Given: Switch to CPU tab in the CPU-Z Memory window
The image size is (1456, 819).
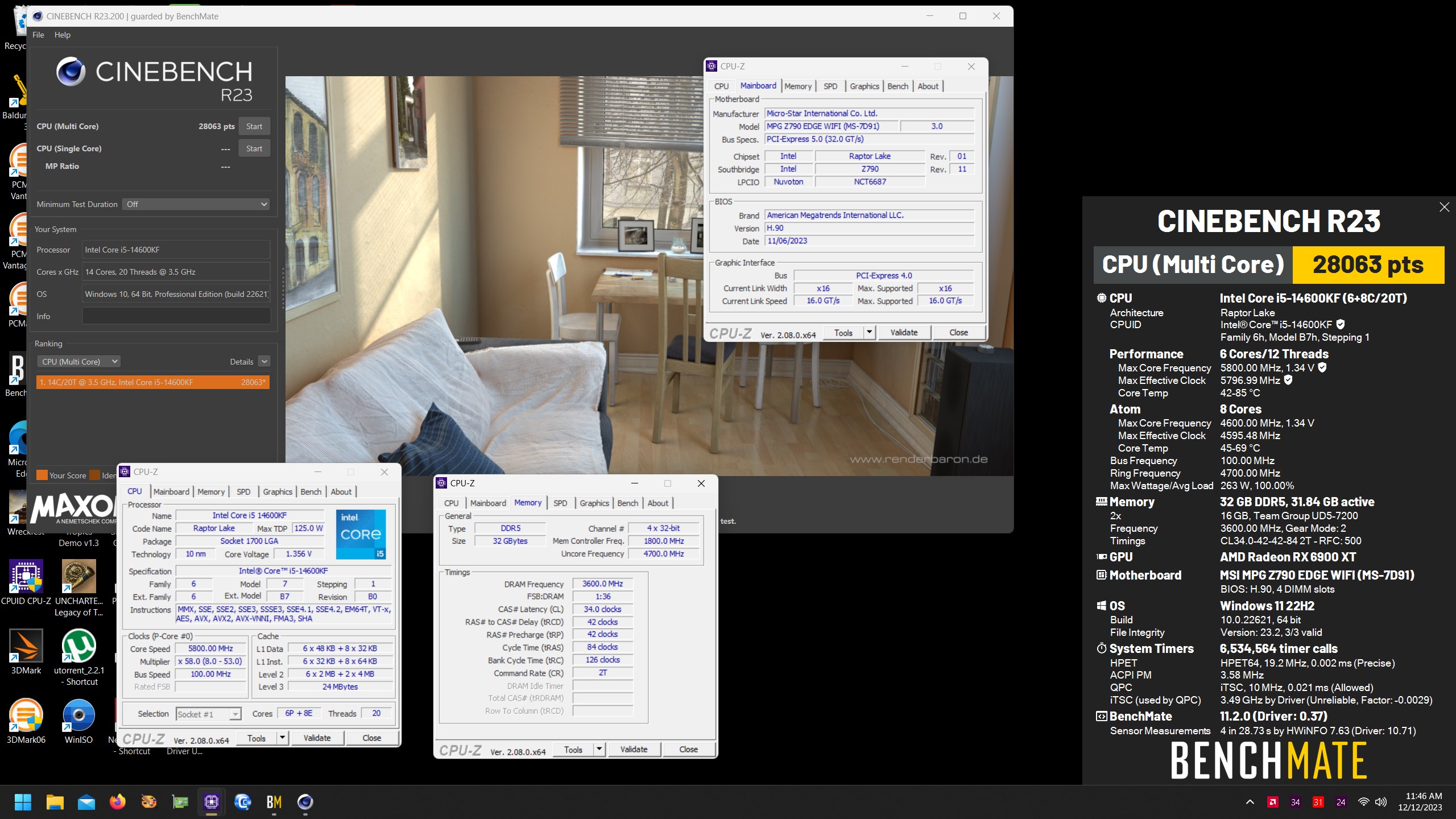Looking at the screenshot, I should click(452, 503).
